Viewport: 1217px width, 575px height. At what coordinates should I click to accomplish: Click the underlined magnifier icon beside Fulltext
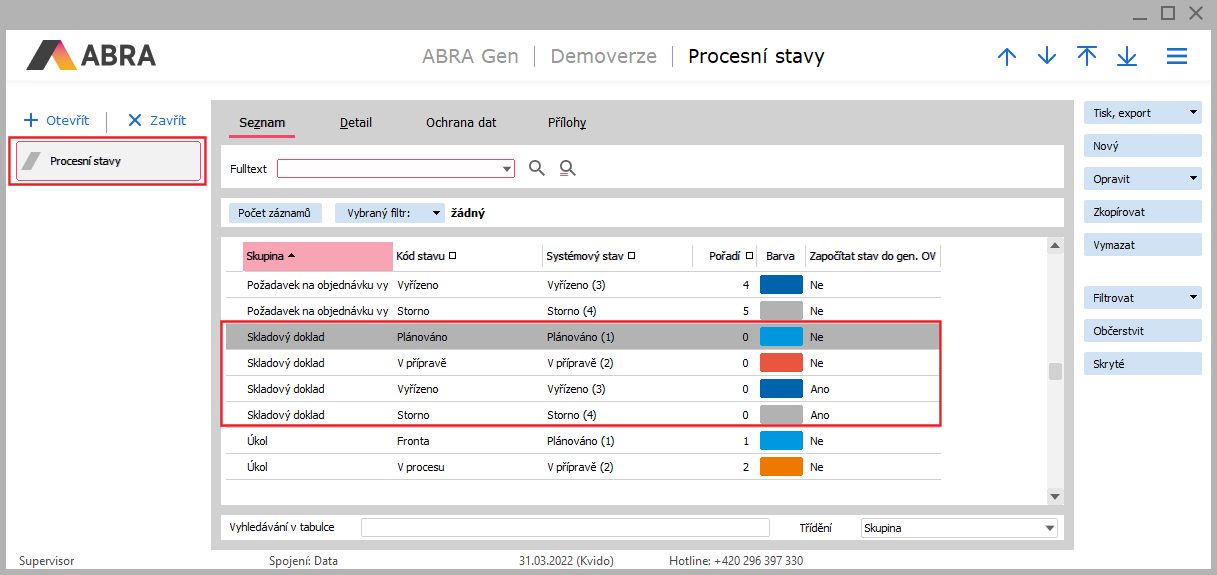(567, 169)
